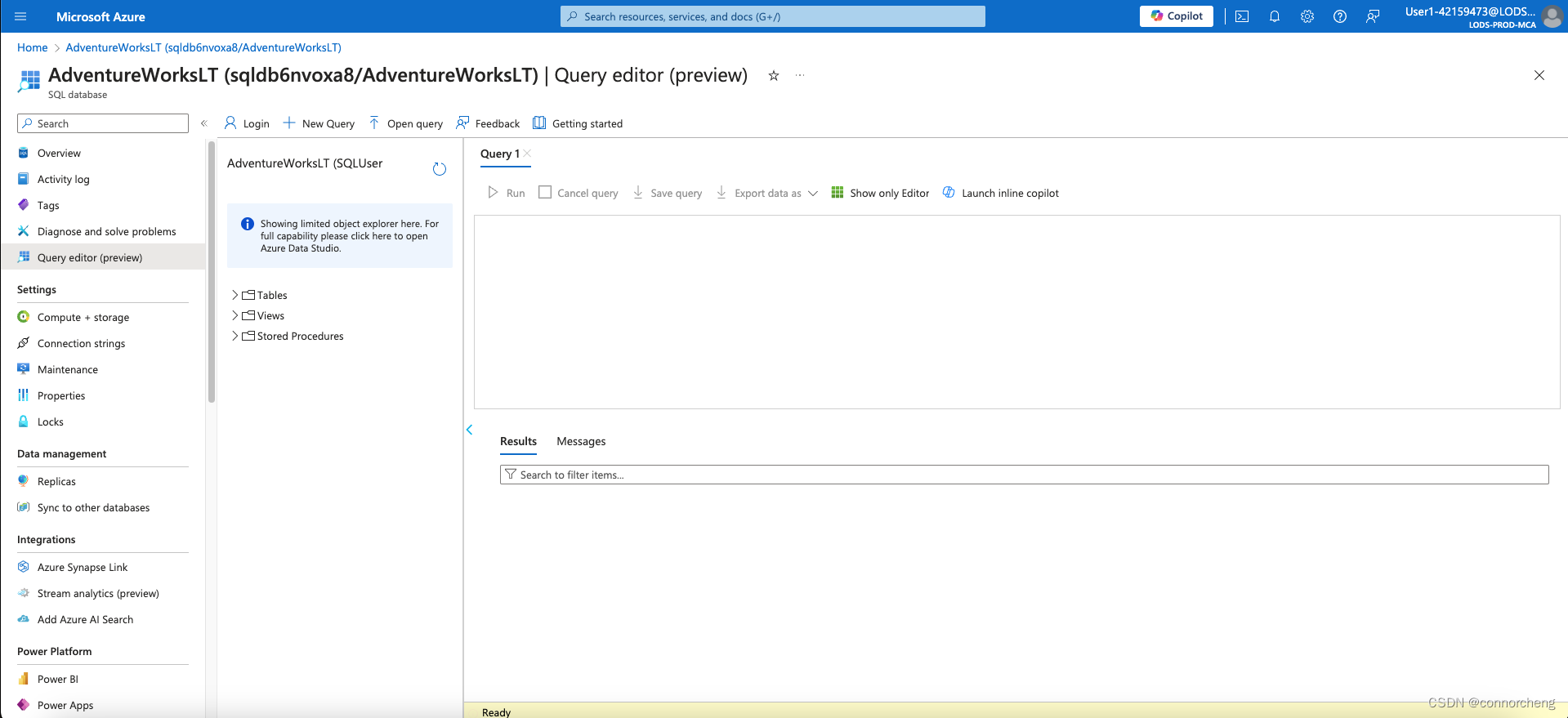Launch Copilot from the header

1177,16
